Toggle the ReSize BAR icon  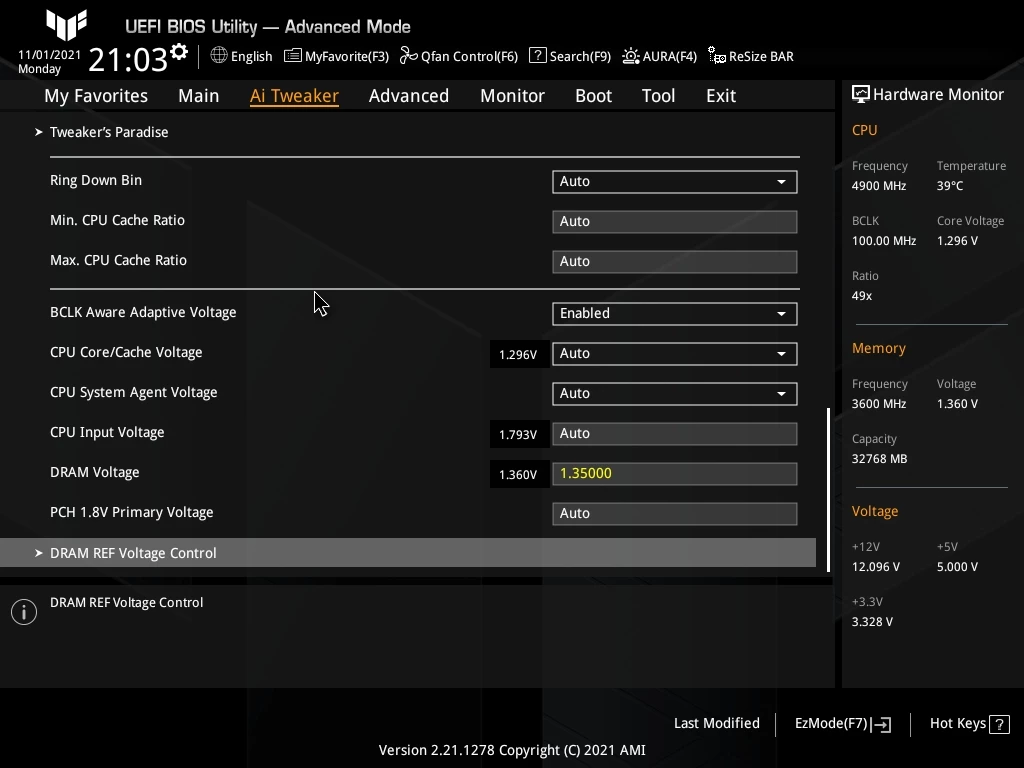click(716, 56)
